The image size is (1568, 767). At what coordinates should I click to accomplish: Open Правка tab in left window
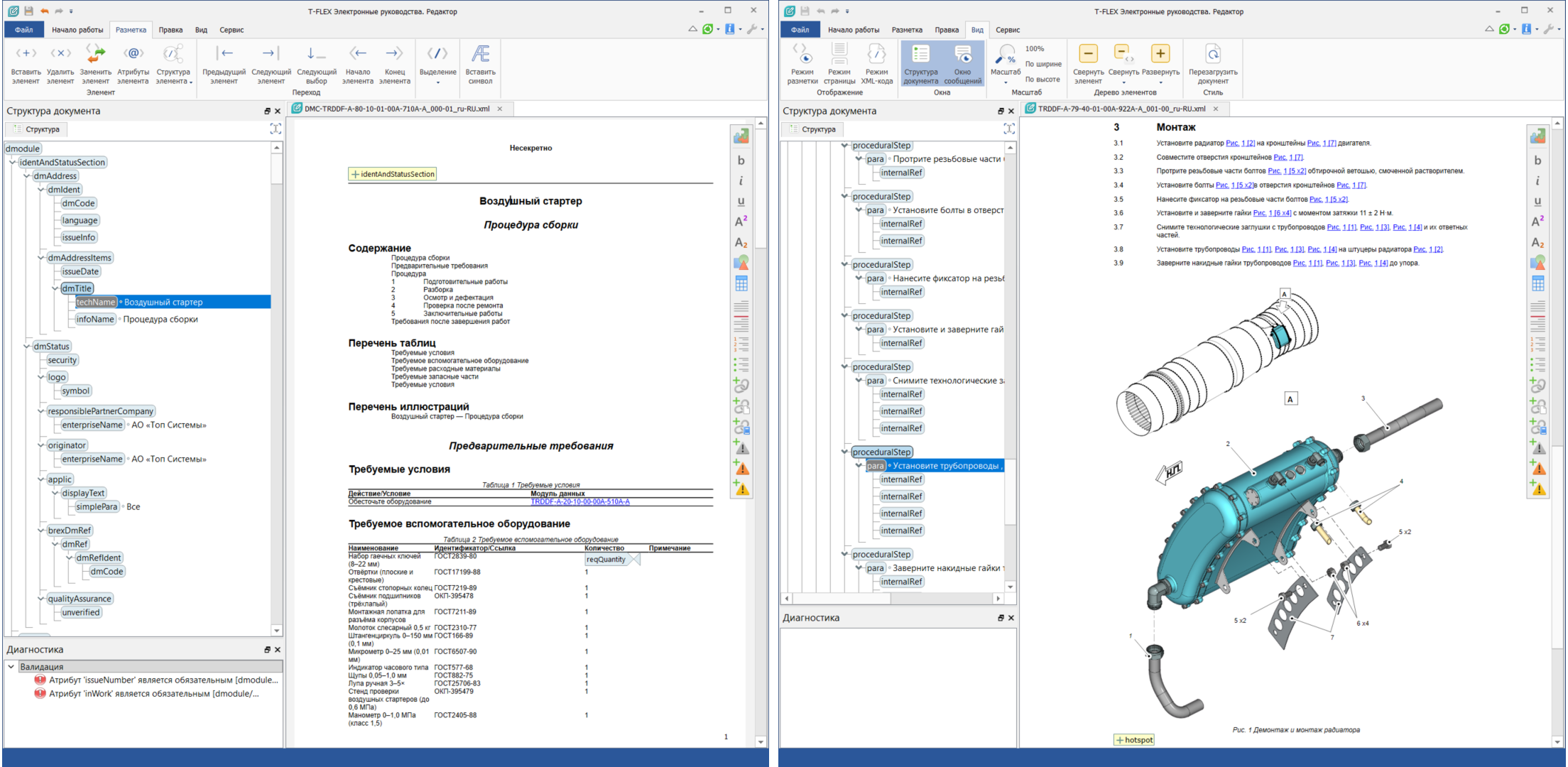click(x=170, y=30)
